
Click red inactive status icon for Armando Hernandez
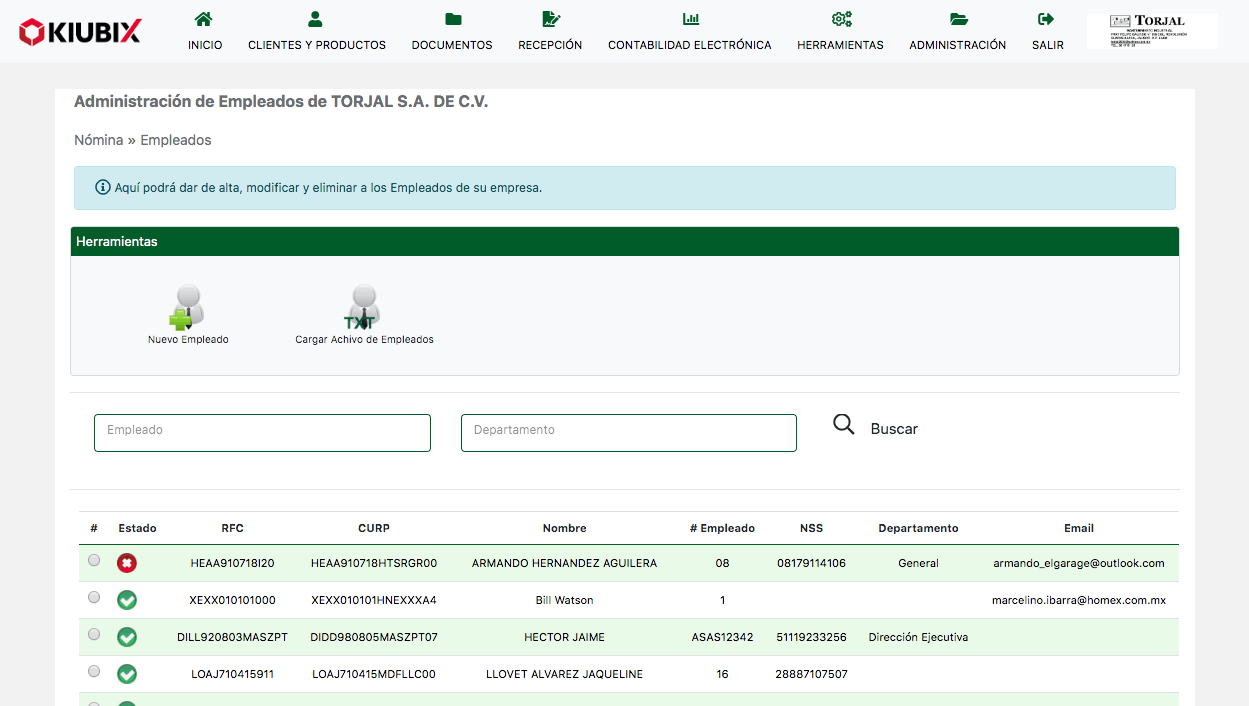click(x=127, y=563)
